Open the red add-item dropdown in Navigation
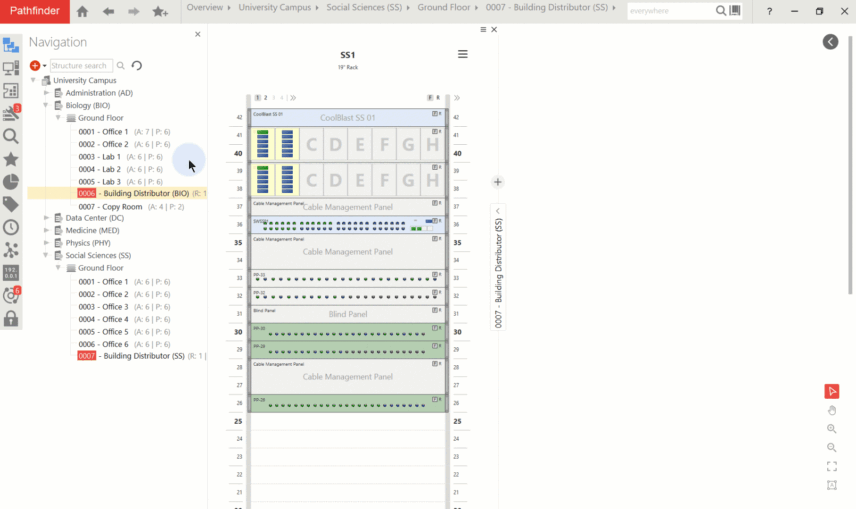Screen dimensions: 856x509 (38, 66)
